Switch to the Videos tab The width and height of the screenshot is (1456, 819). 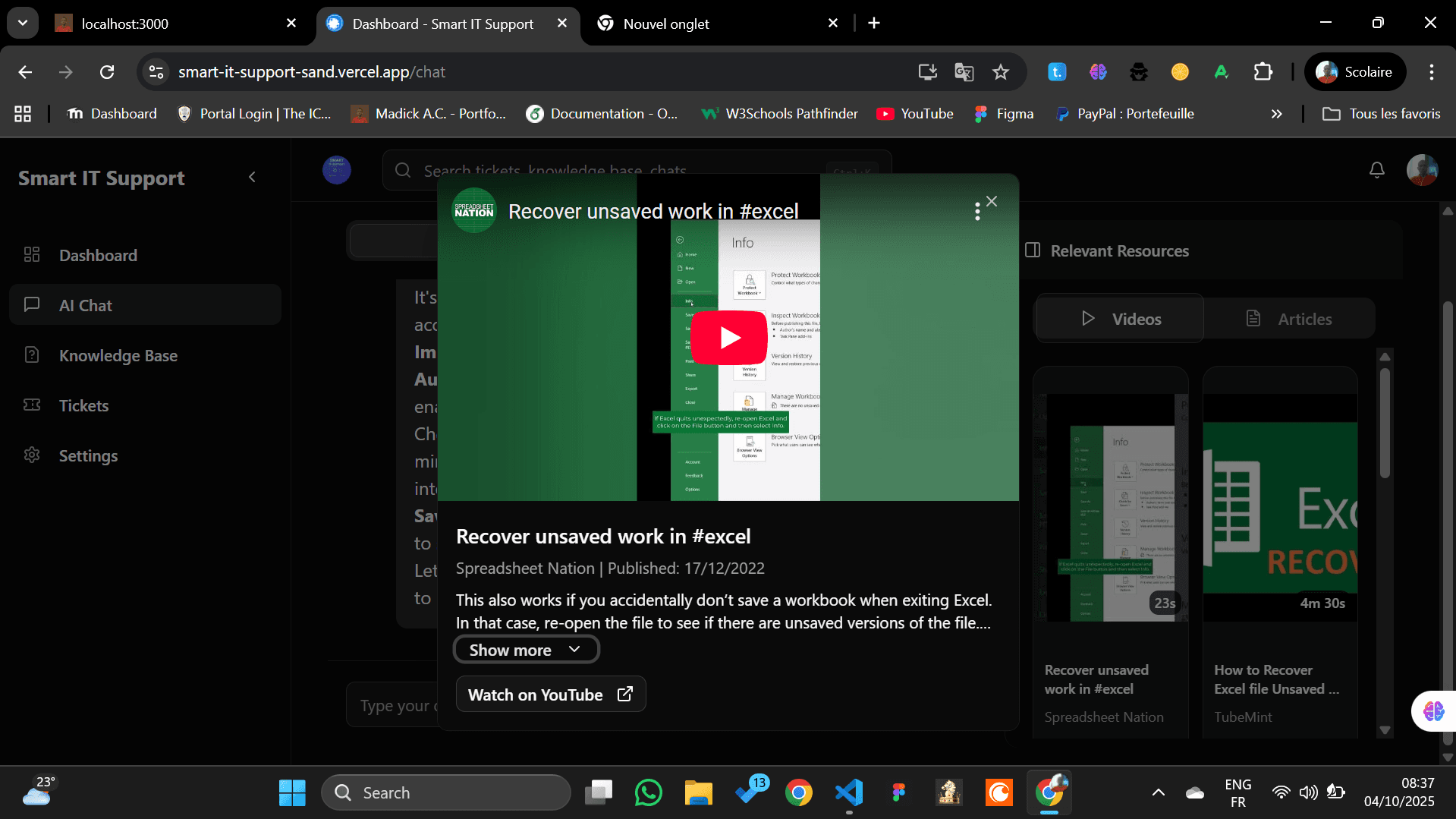coord(1120,319)
